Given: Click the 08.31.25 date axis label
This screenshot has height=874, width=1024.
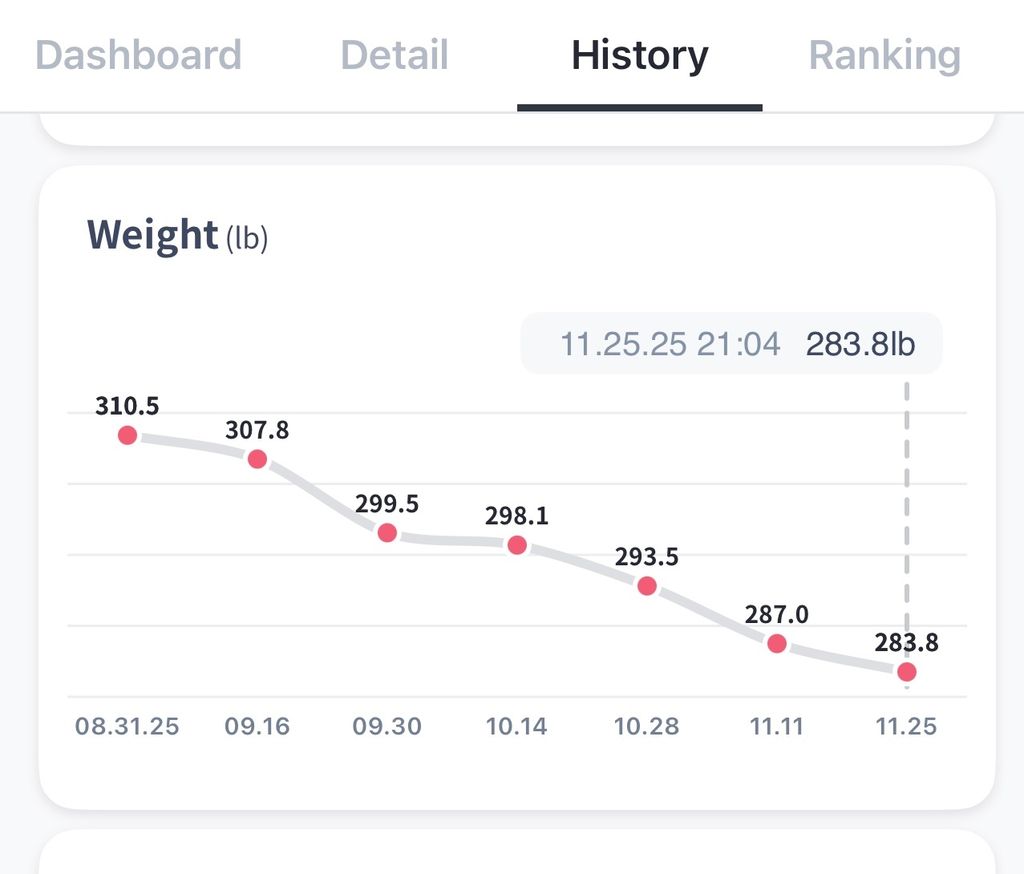Looking at the screenshot, I should pyautogui.click(x=127, y=726).
